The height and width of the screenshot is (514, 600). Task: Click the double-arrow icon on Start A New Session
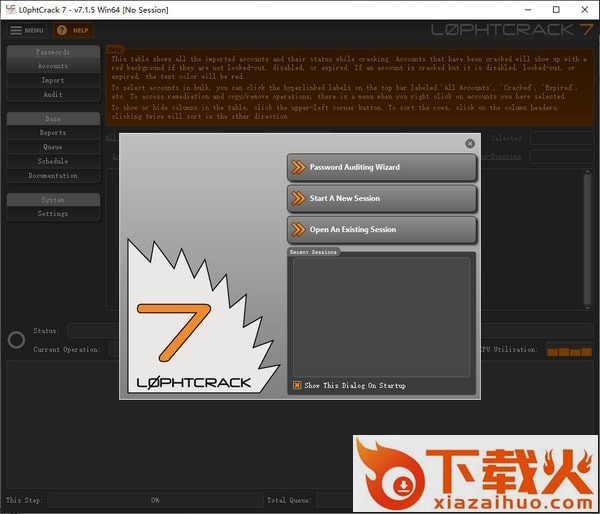point(298,198)
